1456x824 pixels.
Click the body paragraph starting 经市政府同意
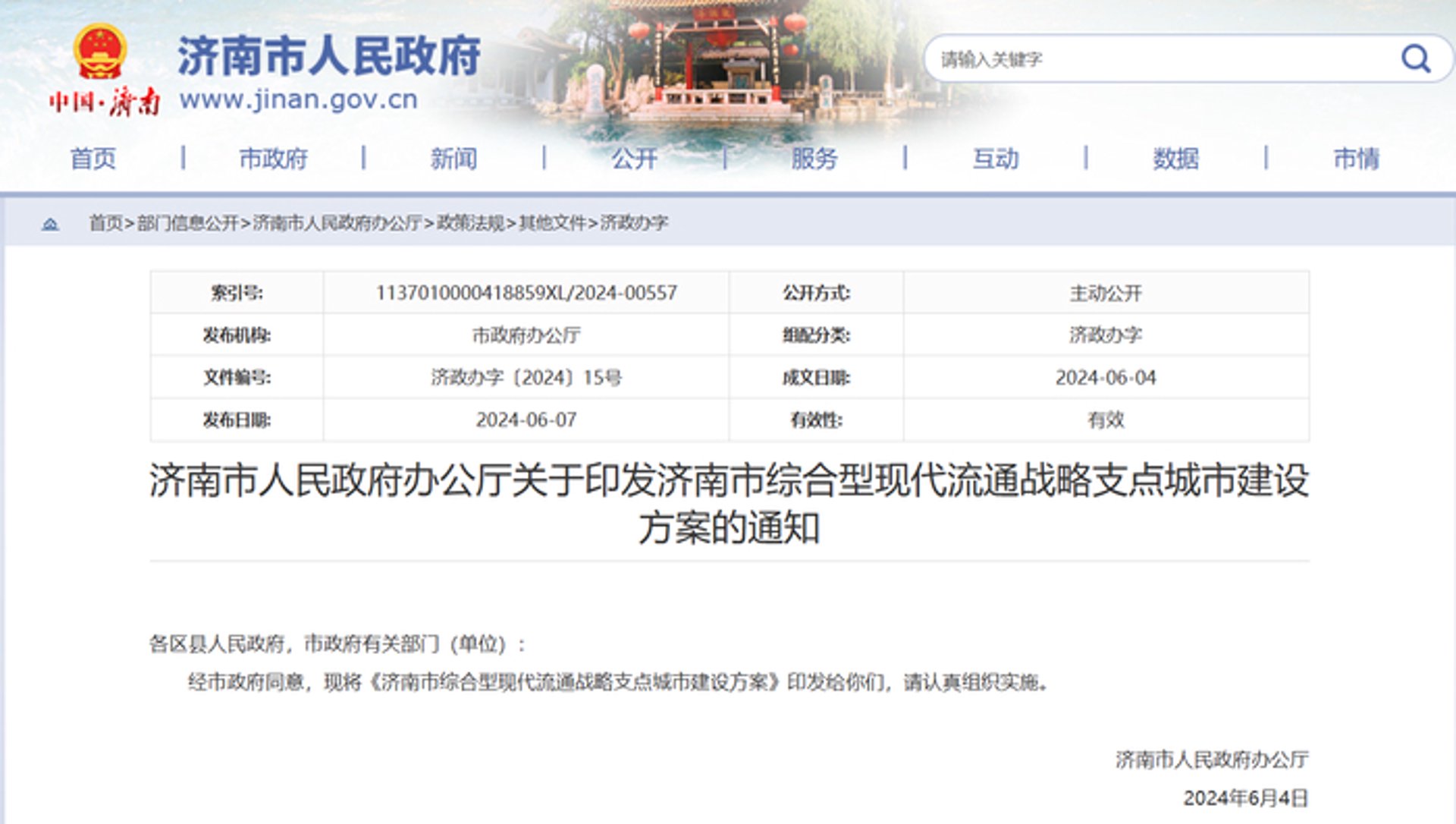[x=619, y=682]
